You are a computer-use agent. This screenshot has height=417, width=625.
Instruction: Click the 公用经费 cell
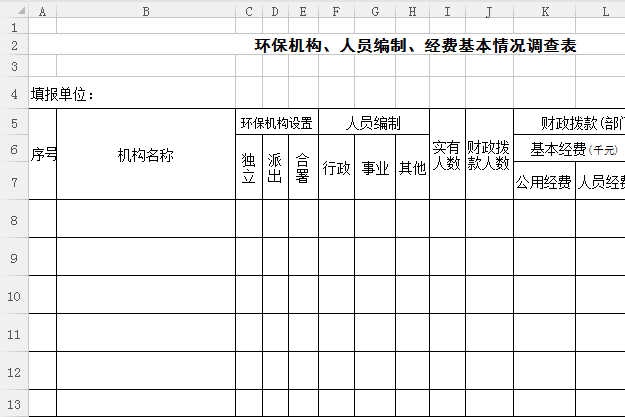(544, 182)
